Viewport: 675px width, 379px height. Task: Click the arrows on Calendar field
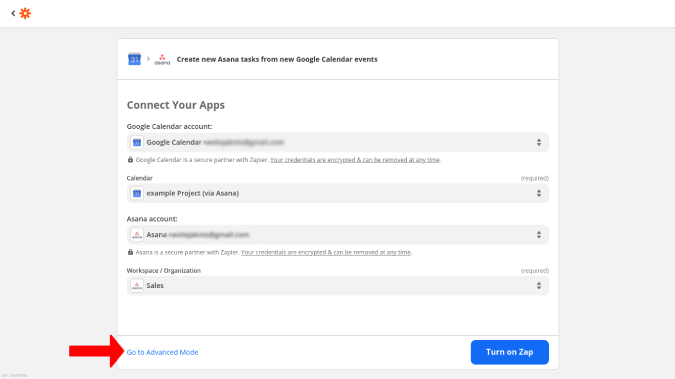[539, 193]
